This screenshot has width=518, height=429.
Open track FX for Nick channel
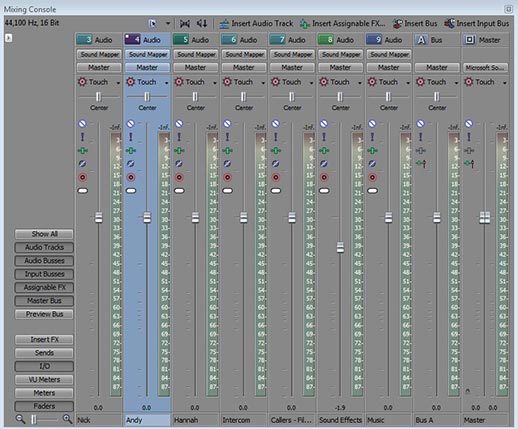point(82,151)
